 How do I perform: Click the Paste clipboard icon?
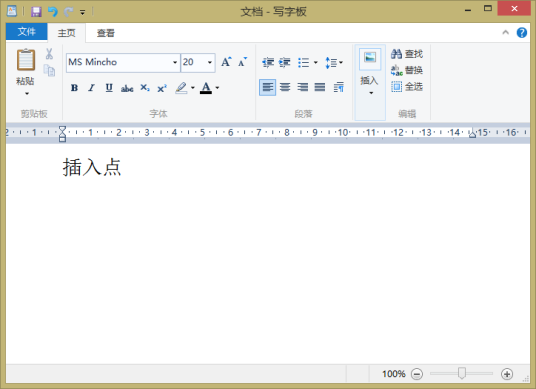click(26, 59)
